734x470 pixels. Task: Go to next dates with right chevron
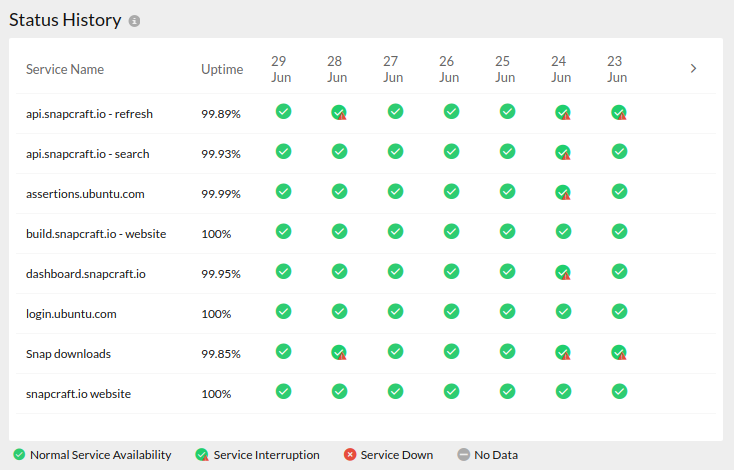693,69
